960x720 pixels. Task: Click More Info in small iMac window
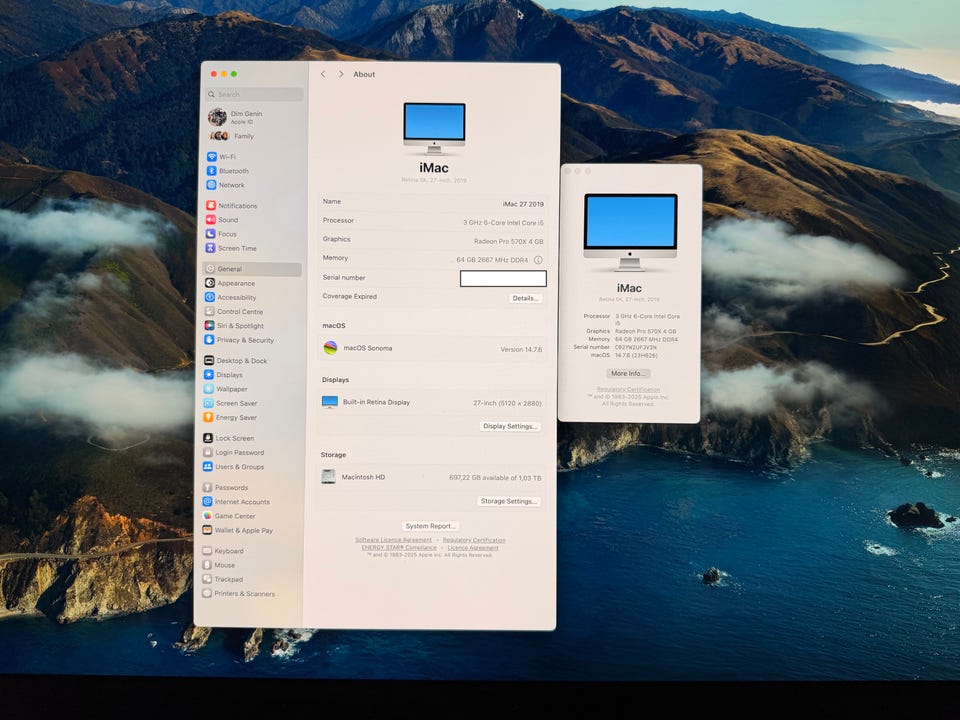coord(628,373)
